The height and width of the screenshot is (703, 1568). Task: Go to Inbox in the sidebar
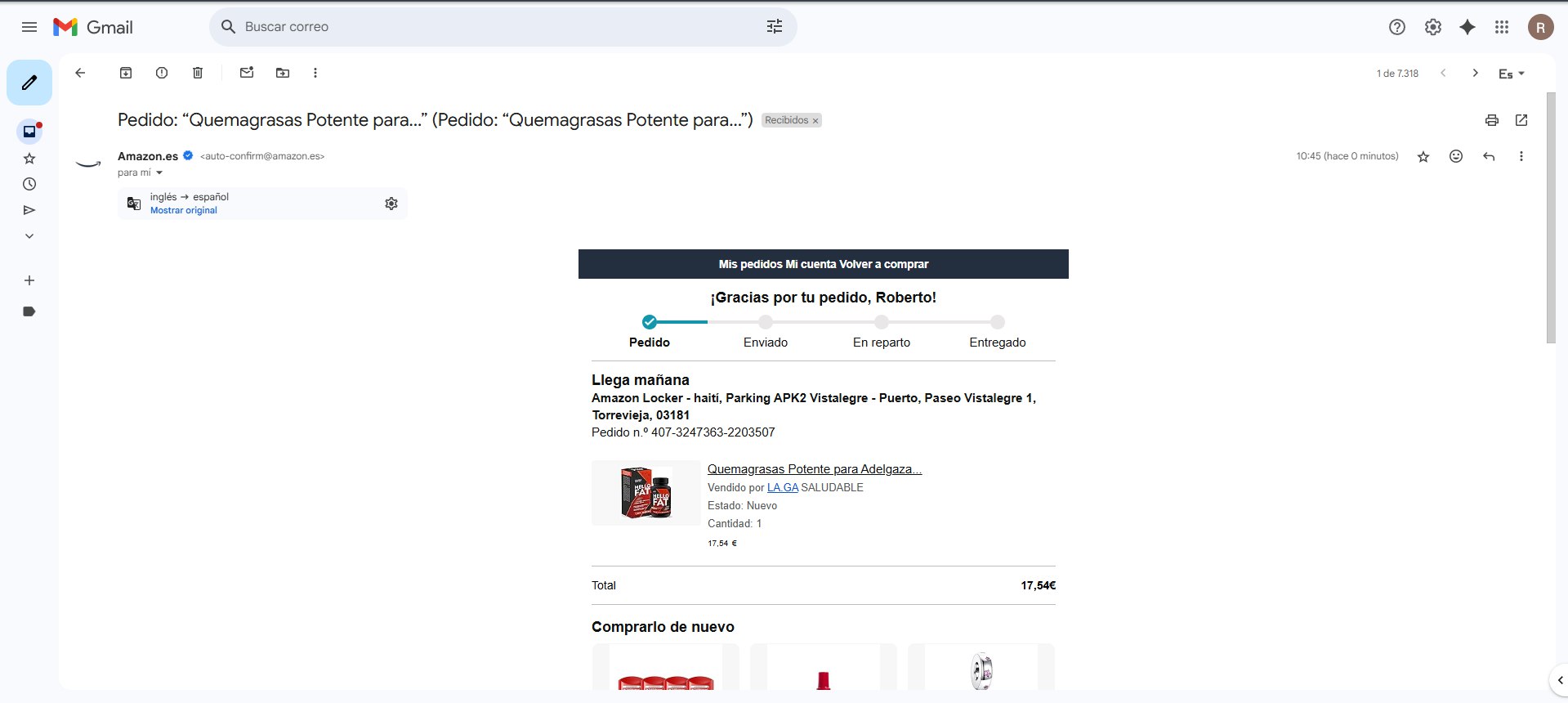click(x=29, y=132)
